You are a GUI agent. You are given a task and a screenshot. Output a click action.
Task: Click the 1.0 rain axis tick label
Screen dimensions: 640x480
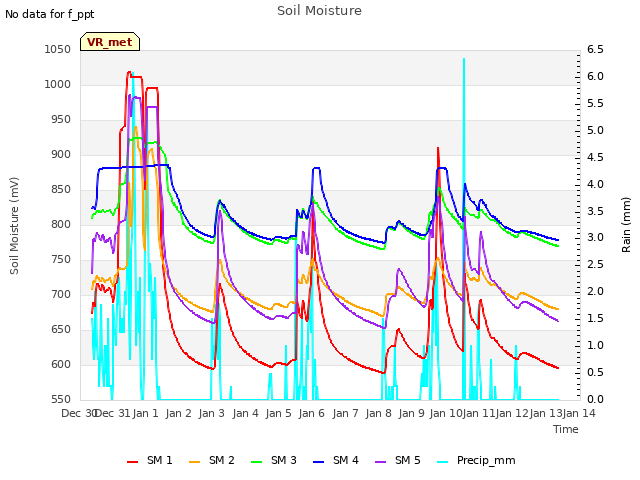tap(595, 345)
